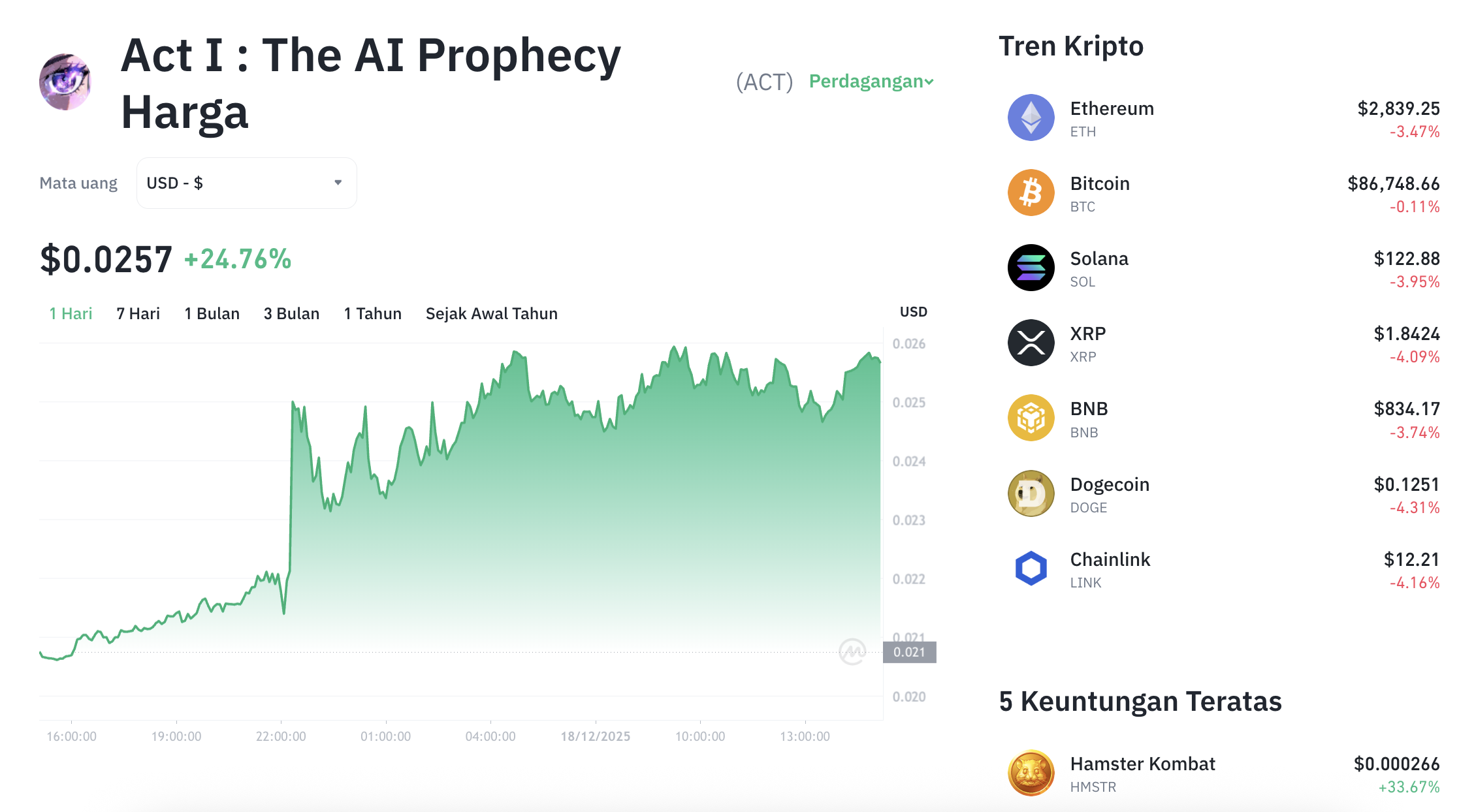The width and height of the screenshot is (1459, 812).
Task: Open the Bitcoin page via its name
Action: pyautogui.click(x=1099, y=183)
